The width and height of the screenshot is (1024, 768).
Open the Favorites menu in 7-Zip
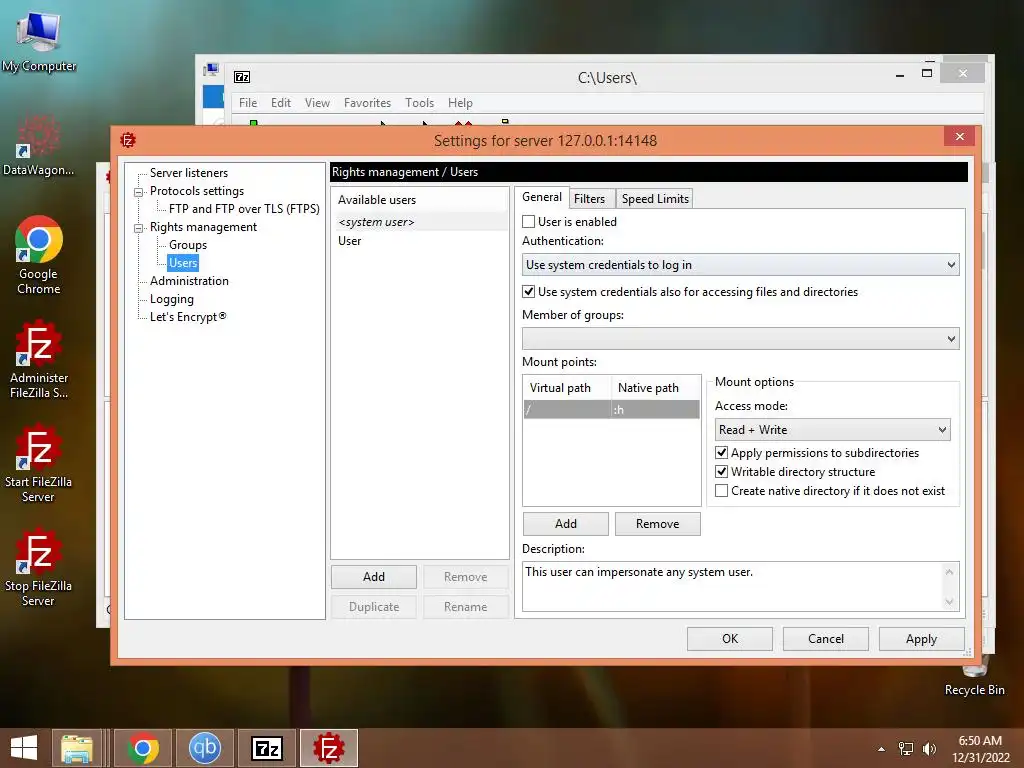coord(367,103)
